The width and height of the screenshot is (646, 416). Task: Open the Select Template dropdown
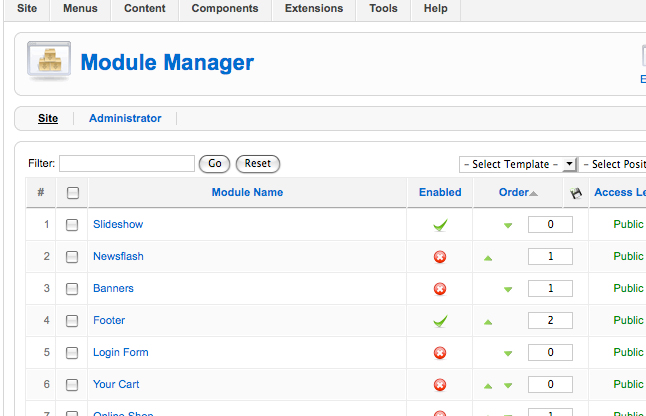(517, 164)
